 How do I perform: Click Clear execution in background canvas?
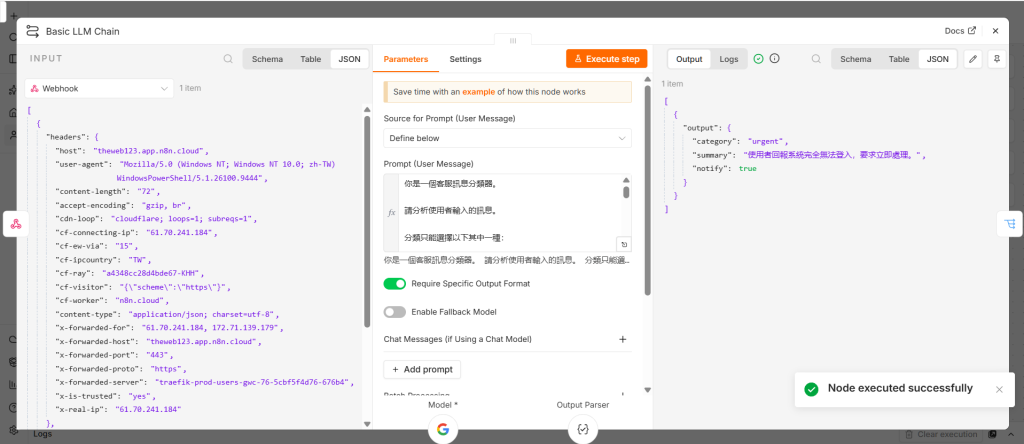pyautogui.click(x=941, y=434)
